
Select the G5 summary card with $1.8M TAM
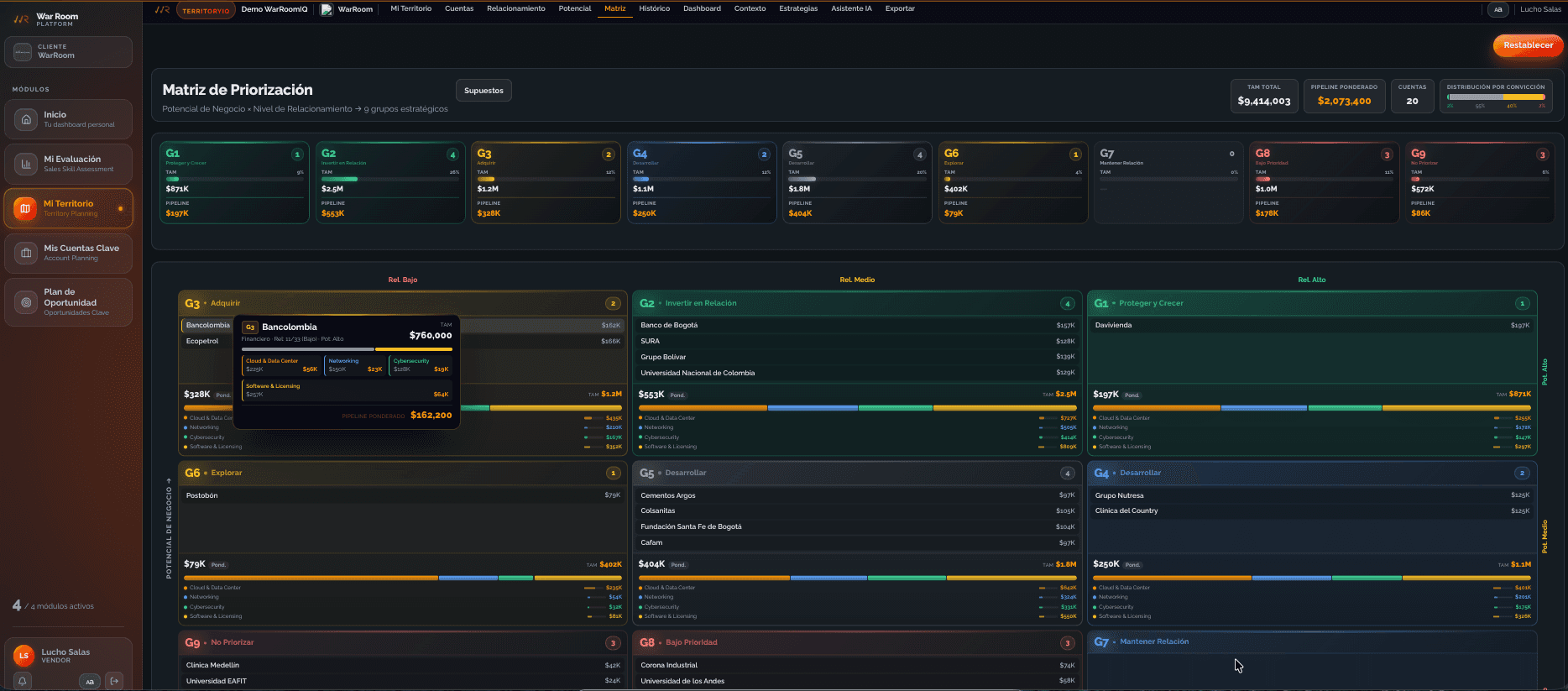coord(857,182)
